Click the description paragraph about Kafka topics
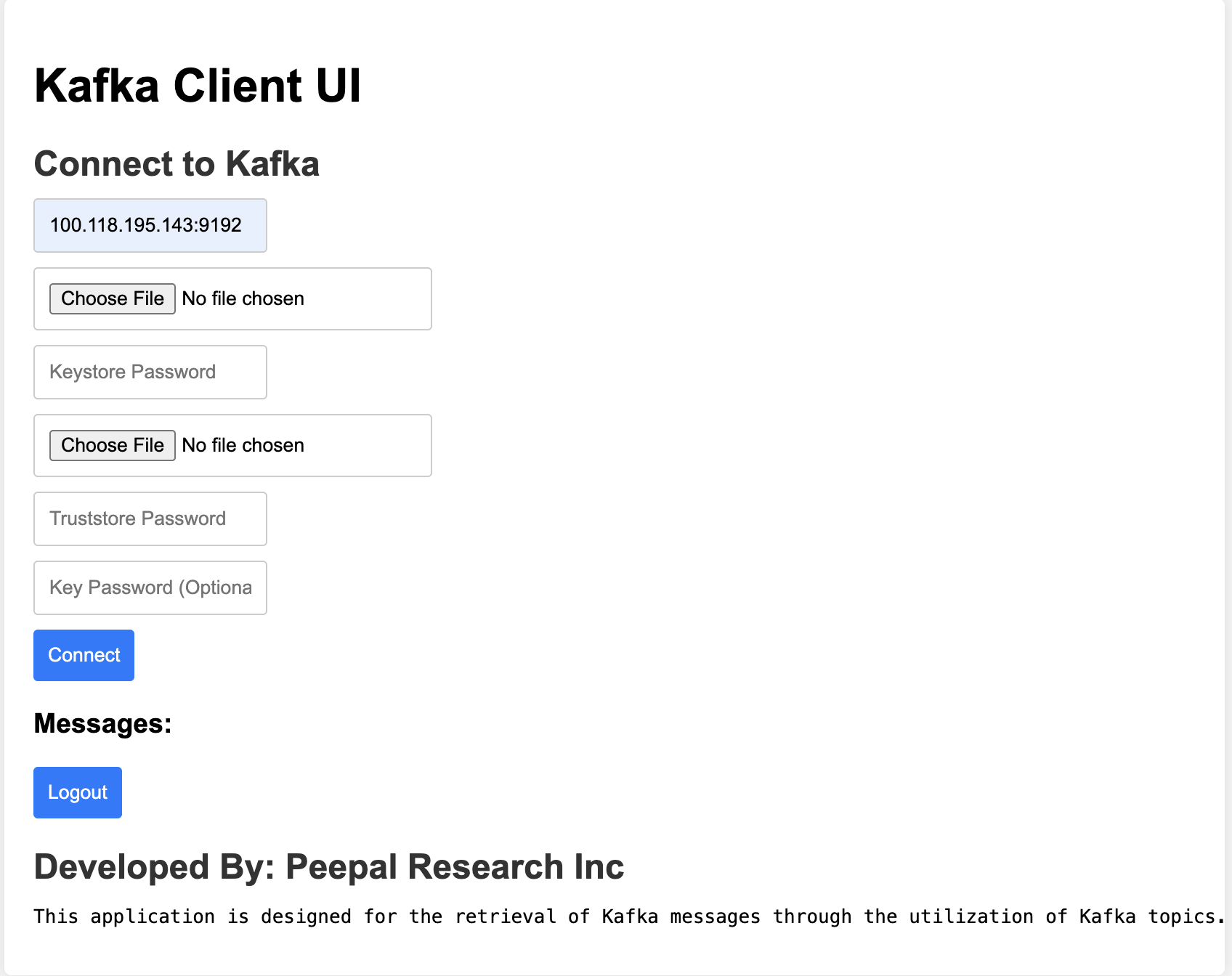 [x=625, y=916]
